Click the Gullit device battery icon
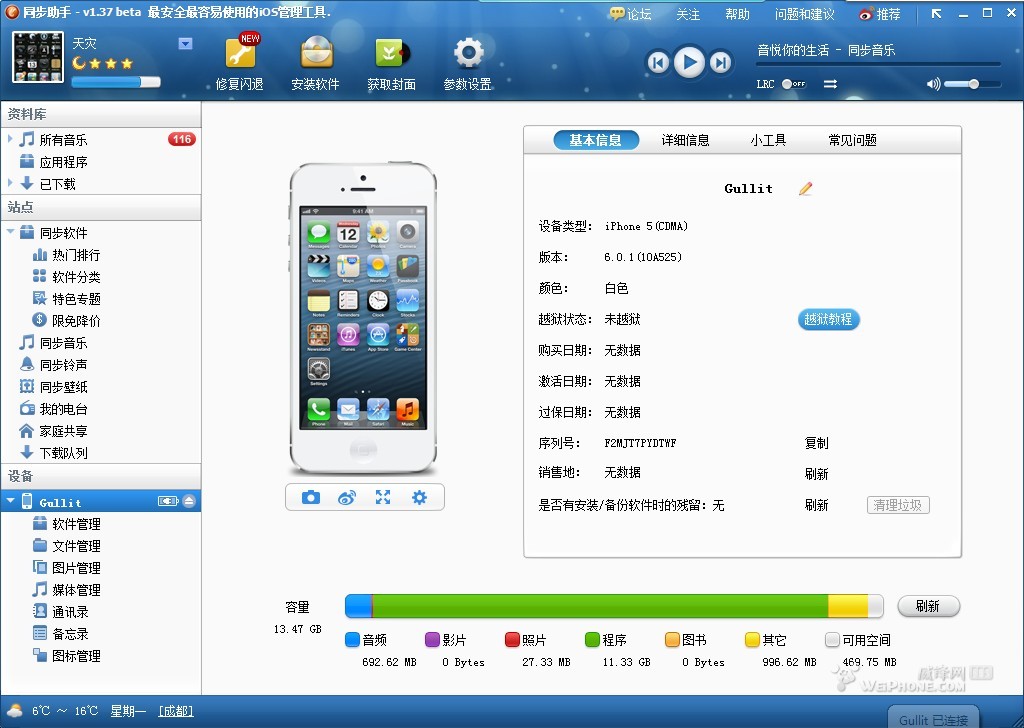The height and width of the screenshot is (728, 1024). 168,501
